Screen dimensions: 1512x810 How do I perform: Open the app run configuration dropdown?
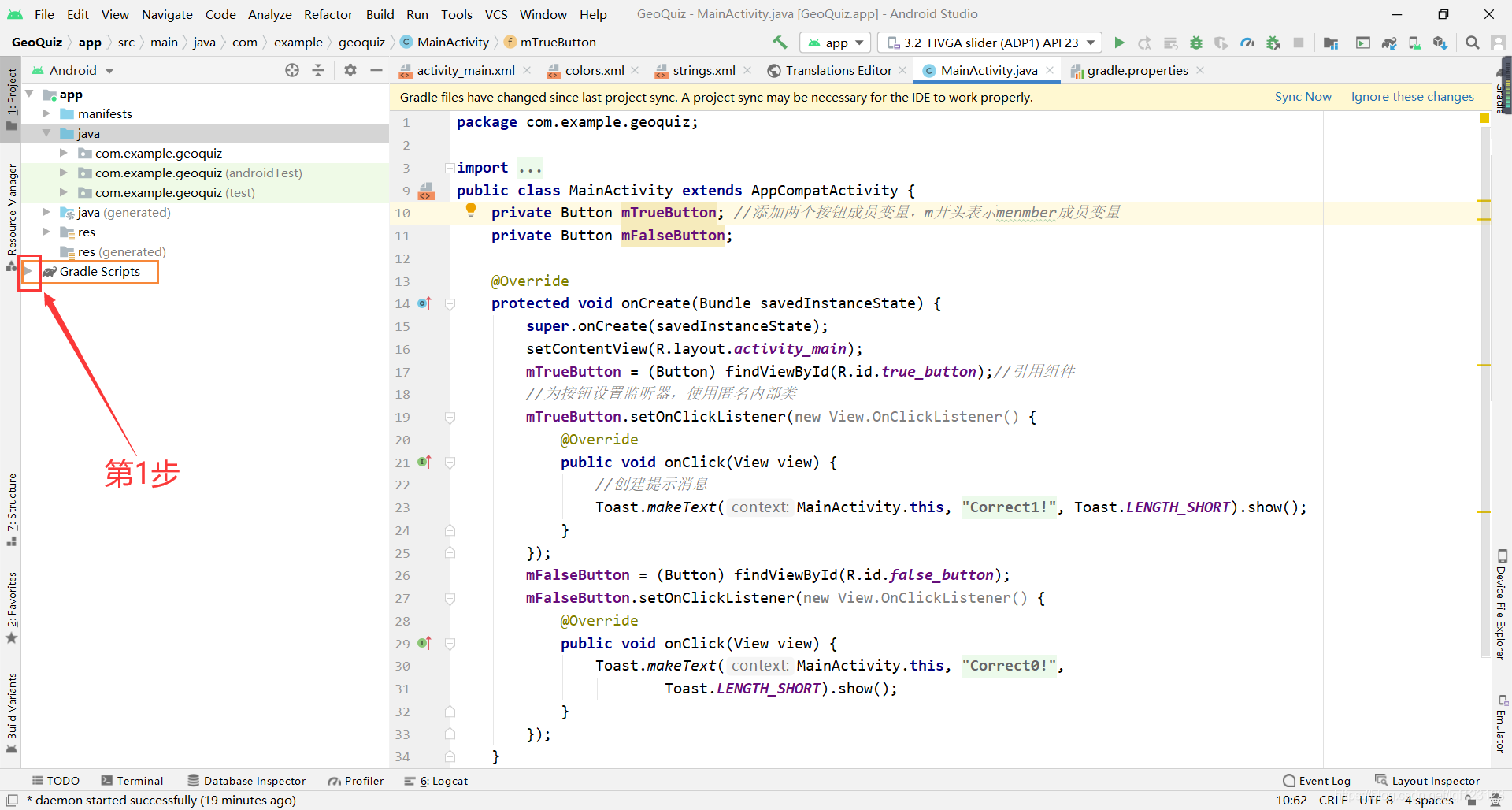pyautogui.click(x=836, y=43)
